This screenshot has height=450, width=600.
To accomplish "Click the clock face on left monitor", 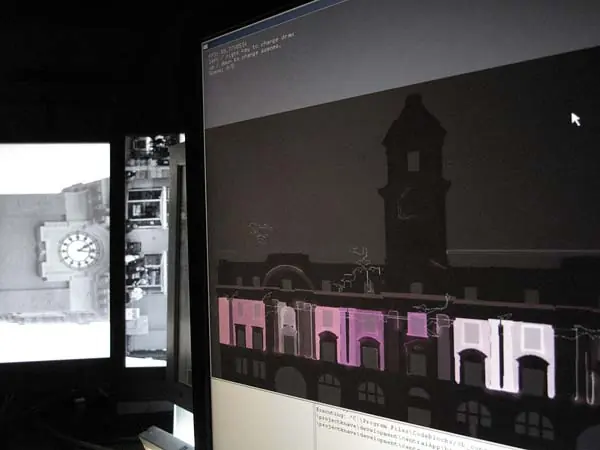I will click(x=78, y=250).
